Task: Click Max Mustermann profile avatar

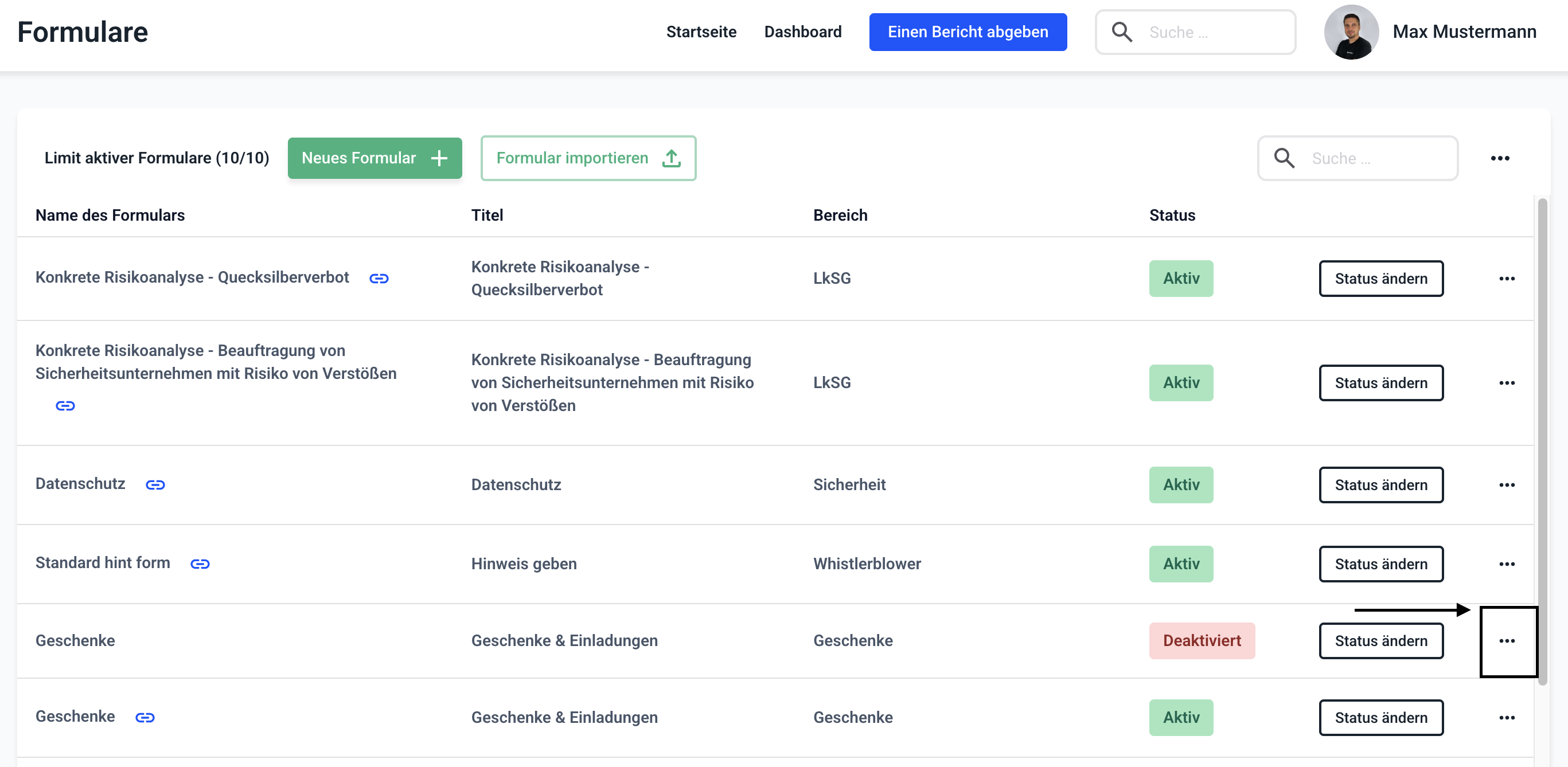Action: click(1351, 32)
